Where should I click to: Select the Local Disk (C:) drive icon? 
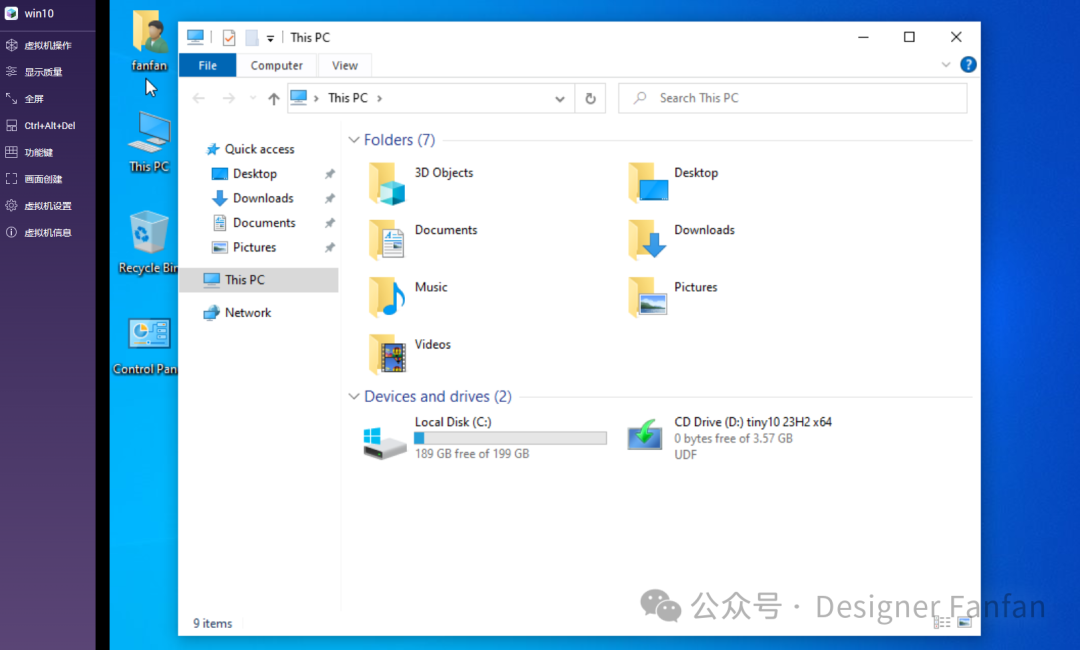(x=385, y=439)
